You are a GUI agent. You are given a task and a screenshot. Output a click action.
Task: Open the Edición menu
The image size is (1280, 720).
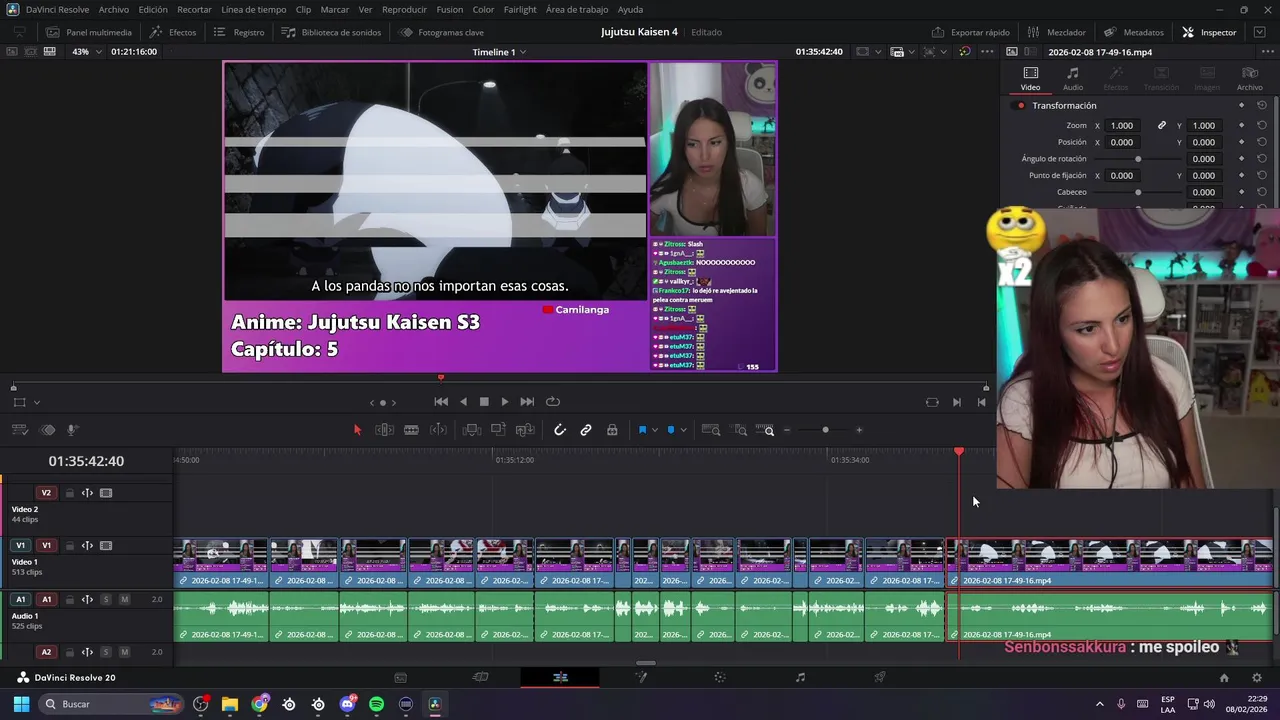click(153, 9)
